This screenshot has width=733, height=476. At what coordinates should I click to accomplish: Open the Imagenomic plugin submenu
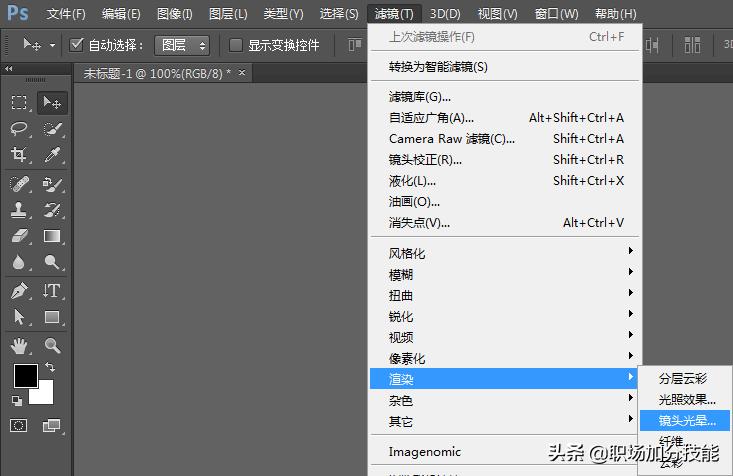pyautogui.click(x=506, y=452)
